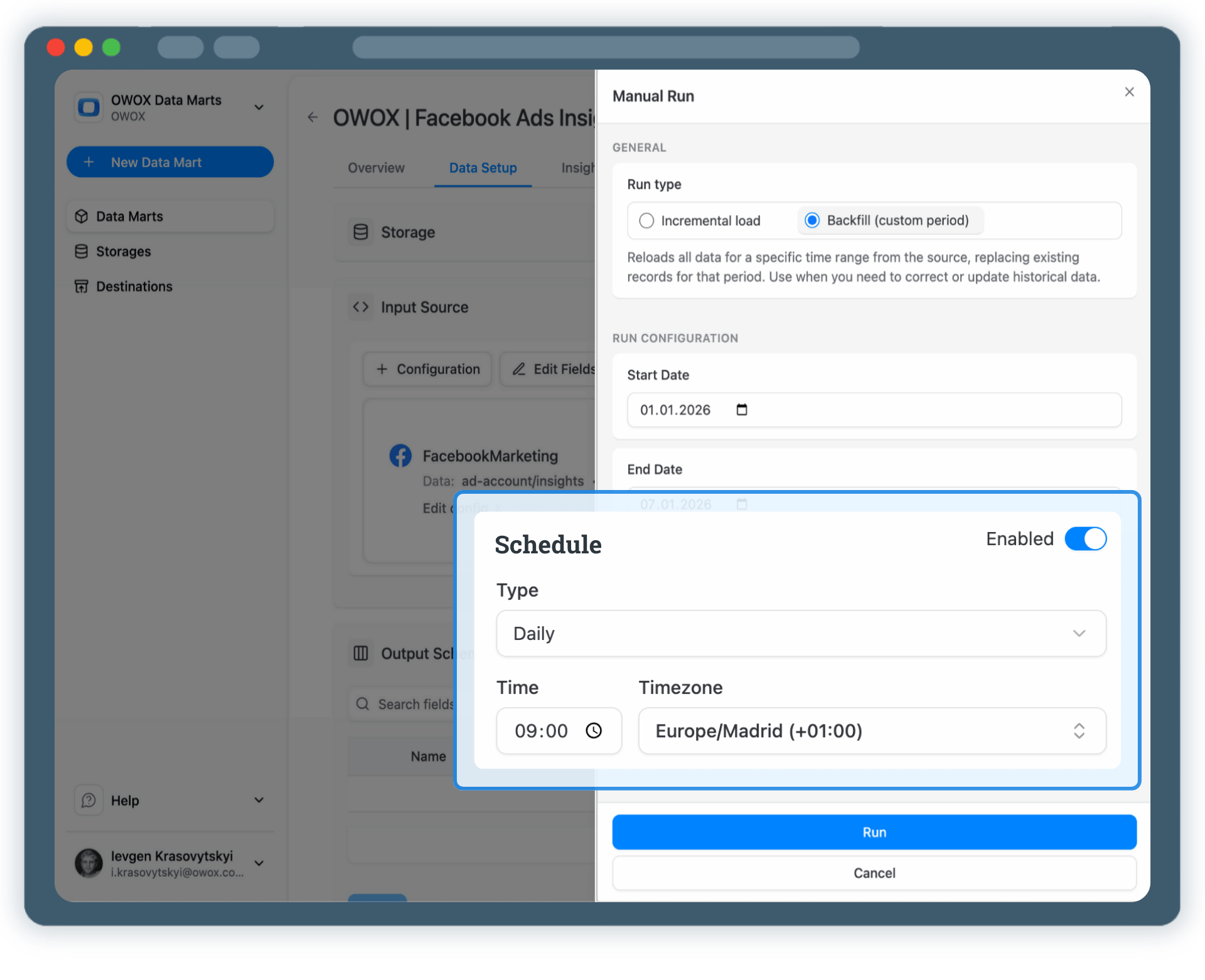Click the back arrow next to Facebook Ads title

[x=313, y=117]
